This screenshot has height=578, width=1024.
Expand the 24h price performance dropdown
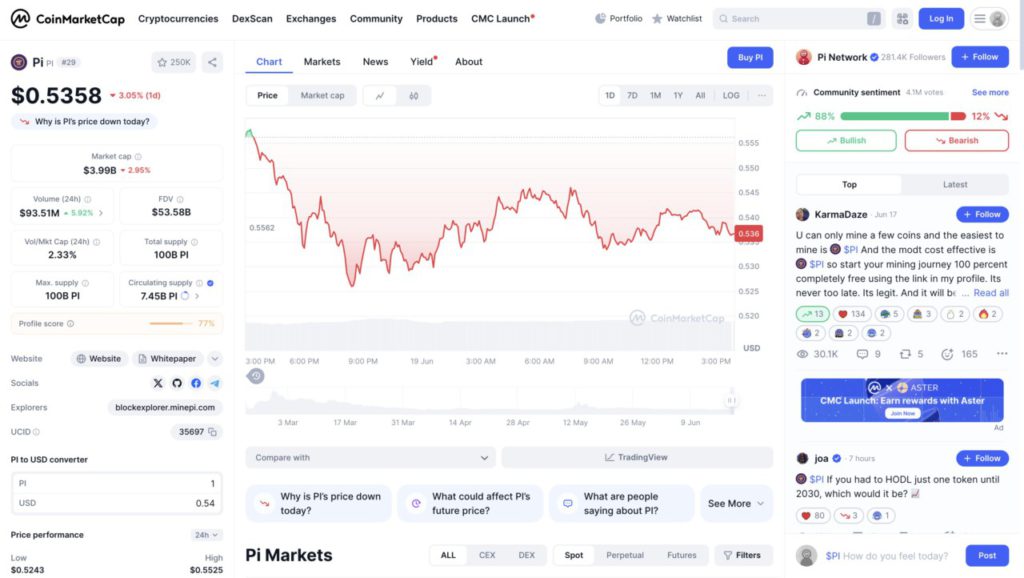[x=206, y=535]
